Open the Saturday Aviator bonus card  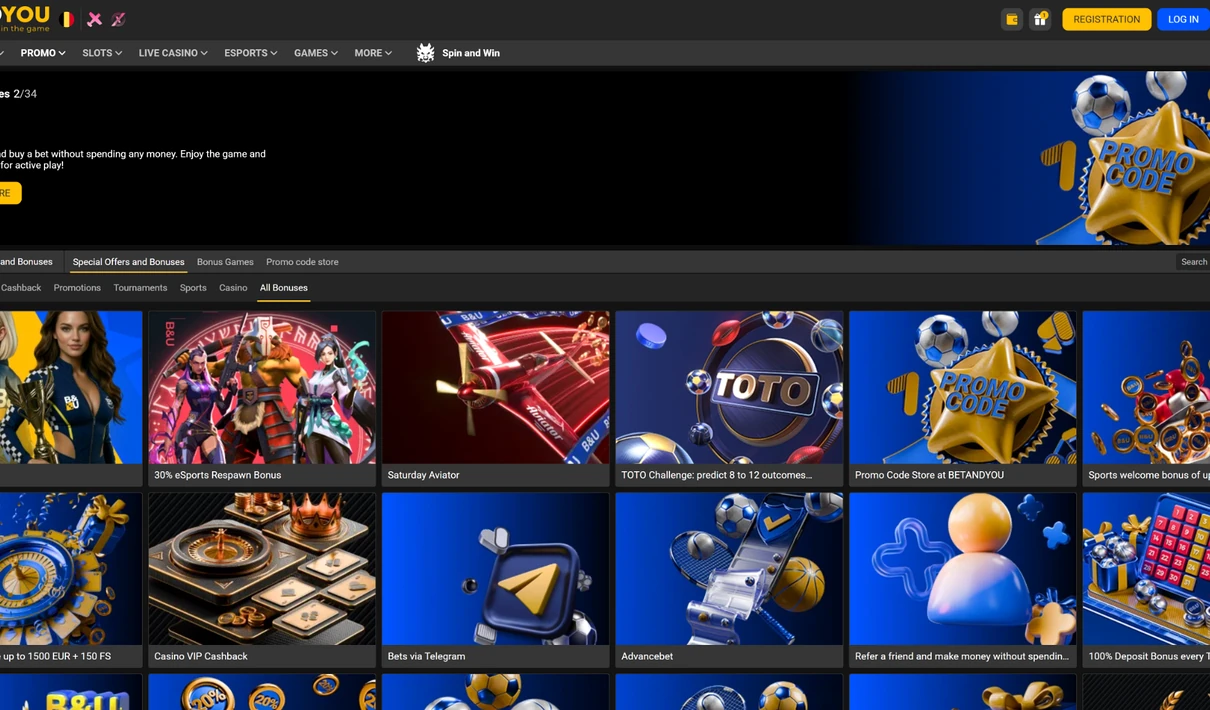click(495, 398)
